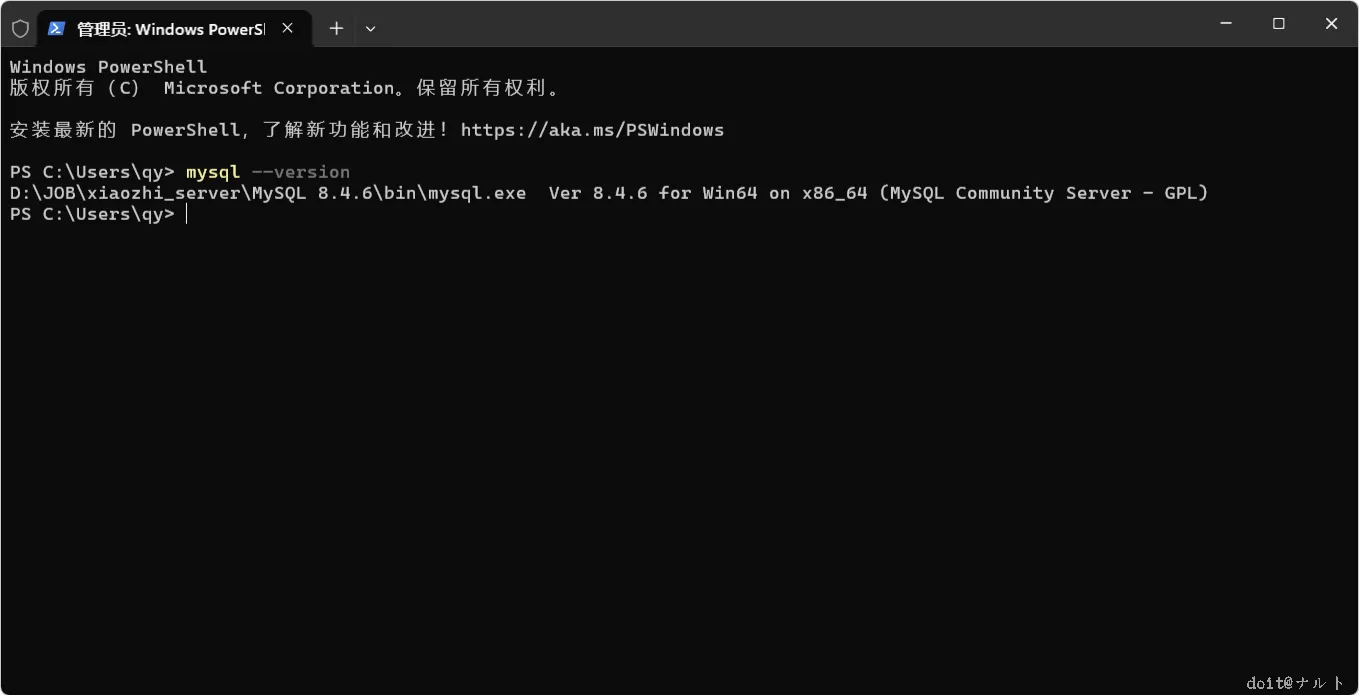Maximize the terminal window
The height and width of the screenshot is (695, 1359).
[1278, 24]
